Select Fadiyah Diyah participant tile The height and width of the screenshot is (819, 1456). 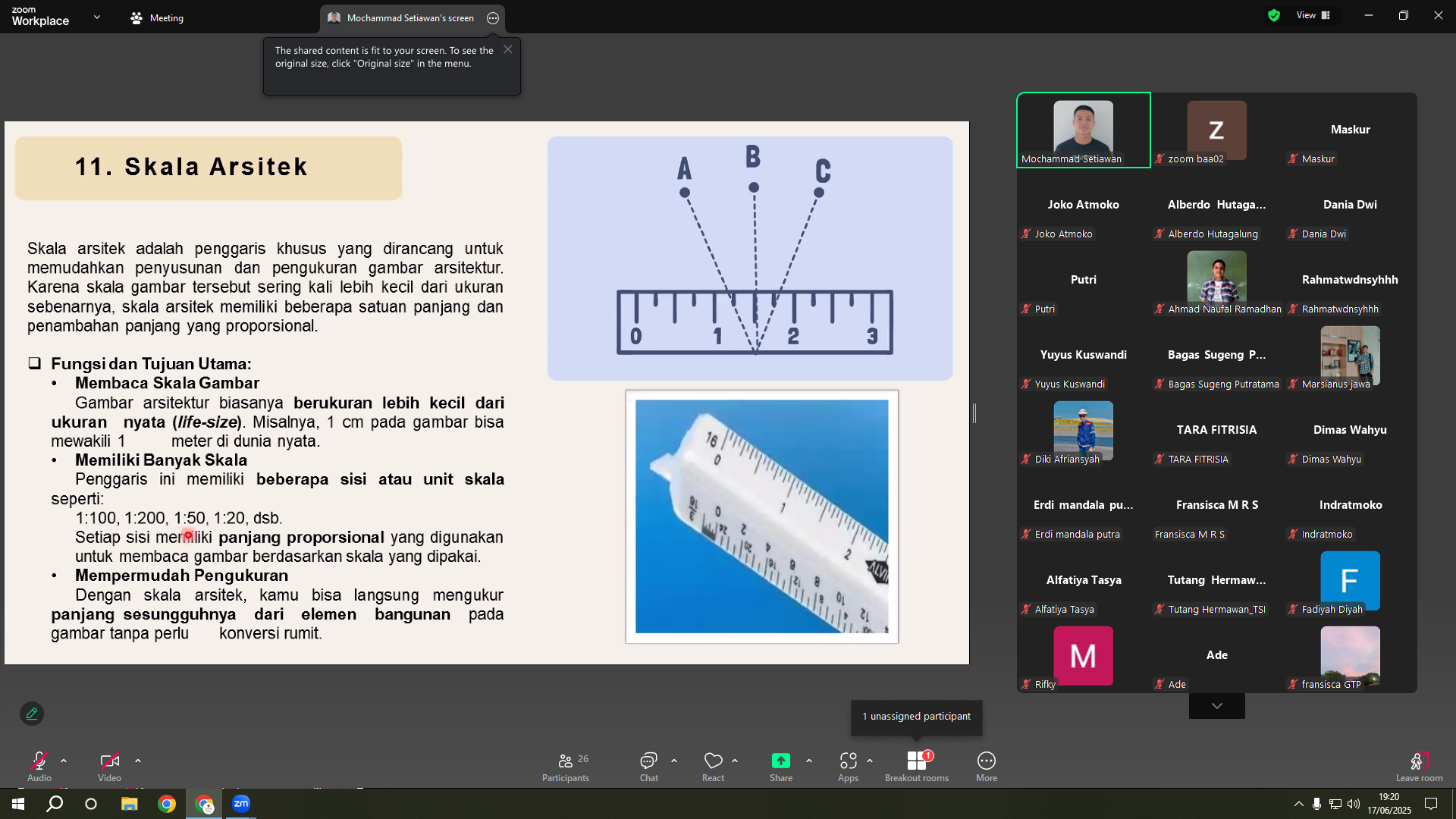coord(1351,580)
